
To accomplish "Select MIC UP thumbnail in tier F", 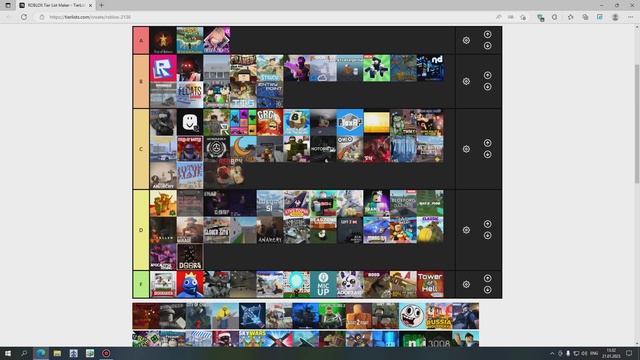I will pyautogui.click(x=323, y=284).
